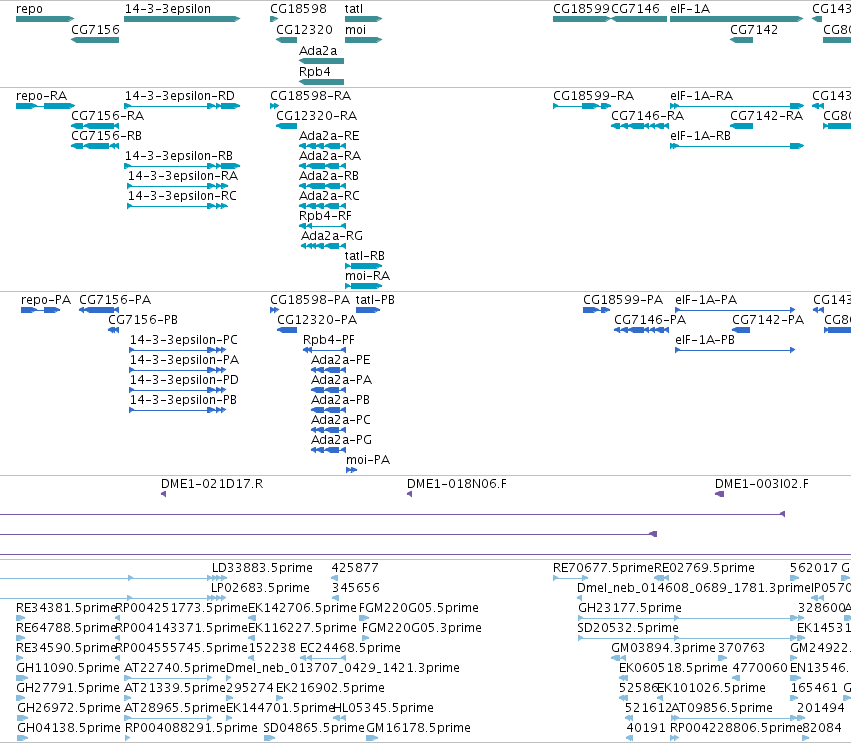
Task: Click the CG7156 gene name
Action: point(96,29)
